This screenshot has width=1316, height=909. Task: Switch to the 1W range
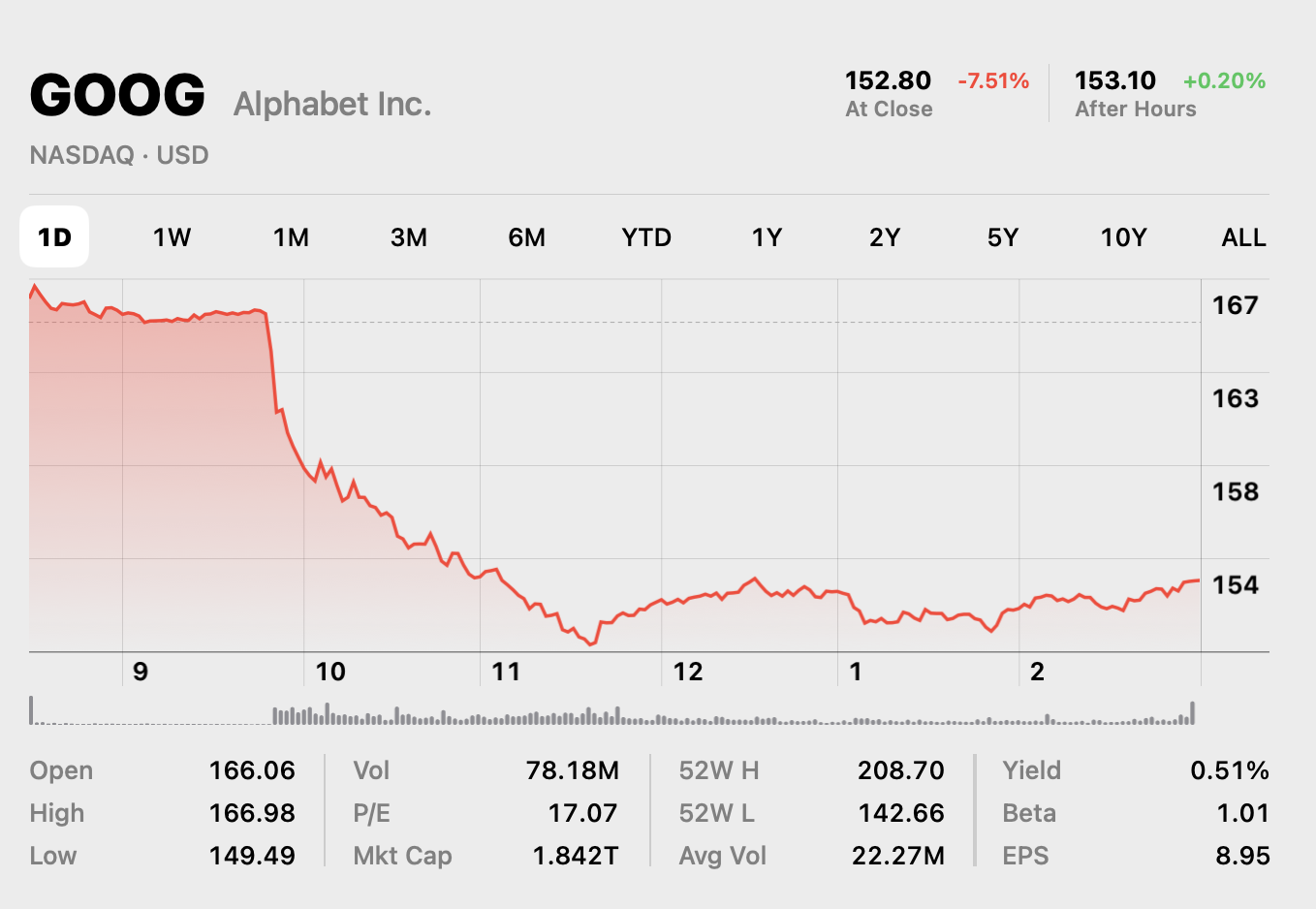172,237
